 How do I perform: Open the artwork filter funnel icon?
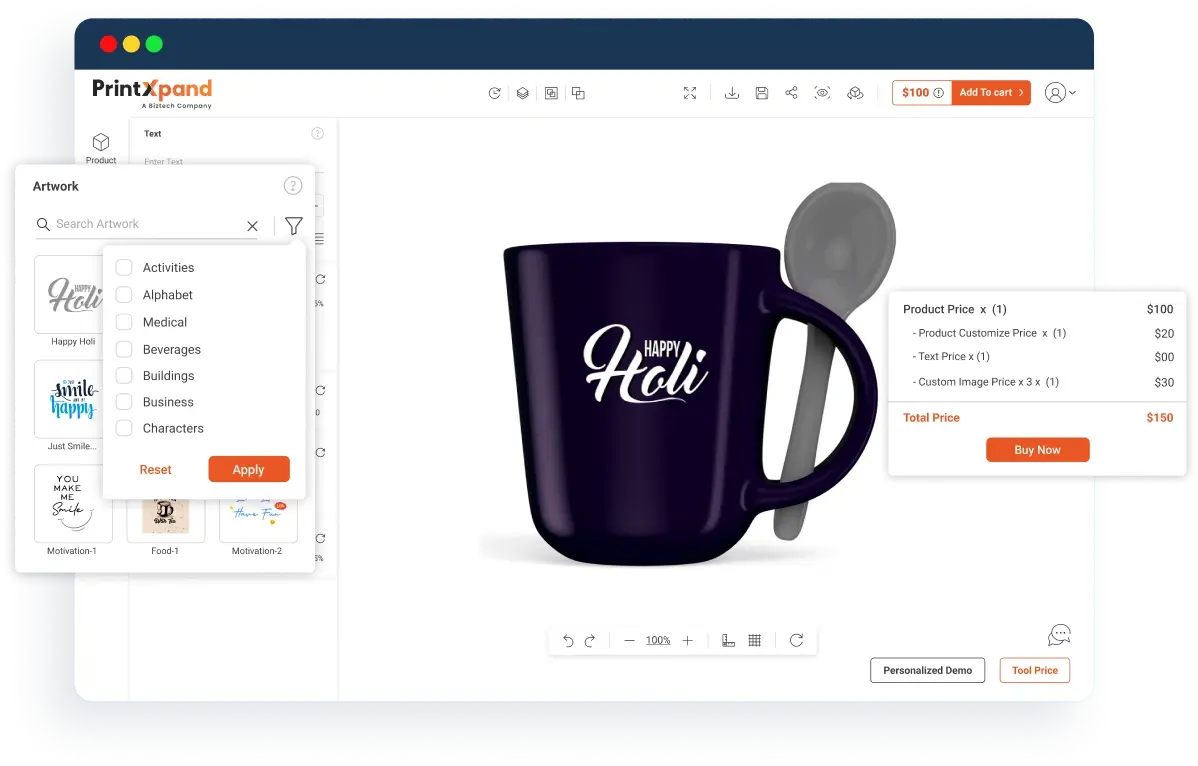tap(293, 226)
